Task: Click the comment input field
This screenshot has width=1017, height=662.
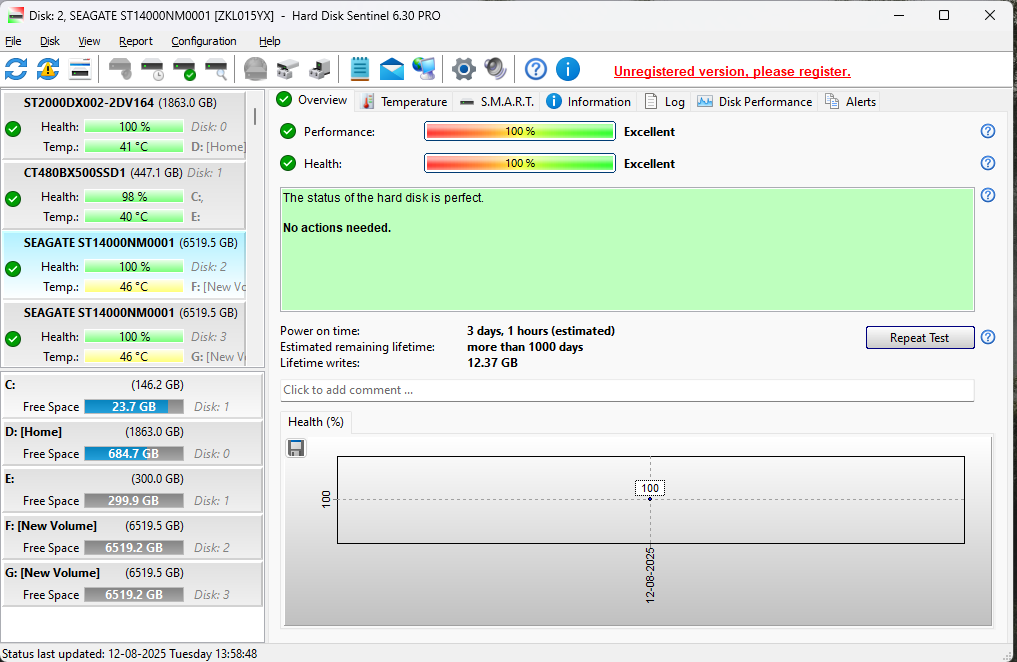Action: tap(627, 390)
